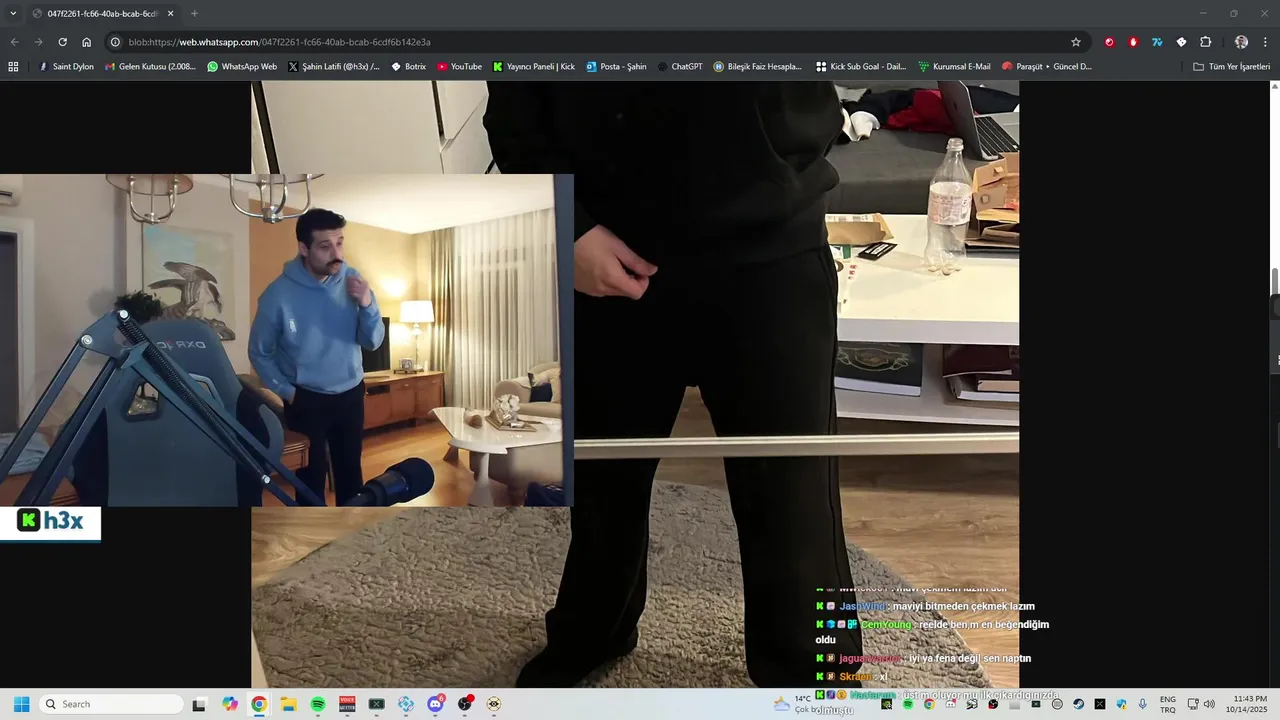The height and width of the screenshot is (720, 1280).
Task: Close the 047f2261 tab
Action: click(170, 13)
